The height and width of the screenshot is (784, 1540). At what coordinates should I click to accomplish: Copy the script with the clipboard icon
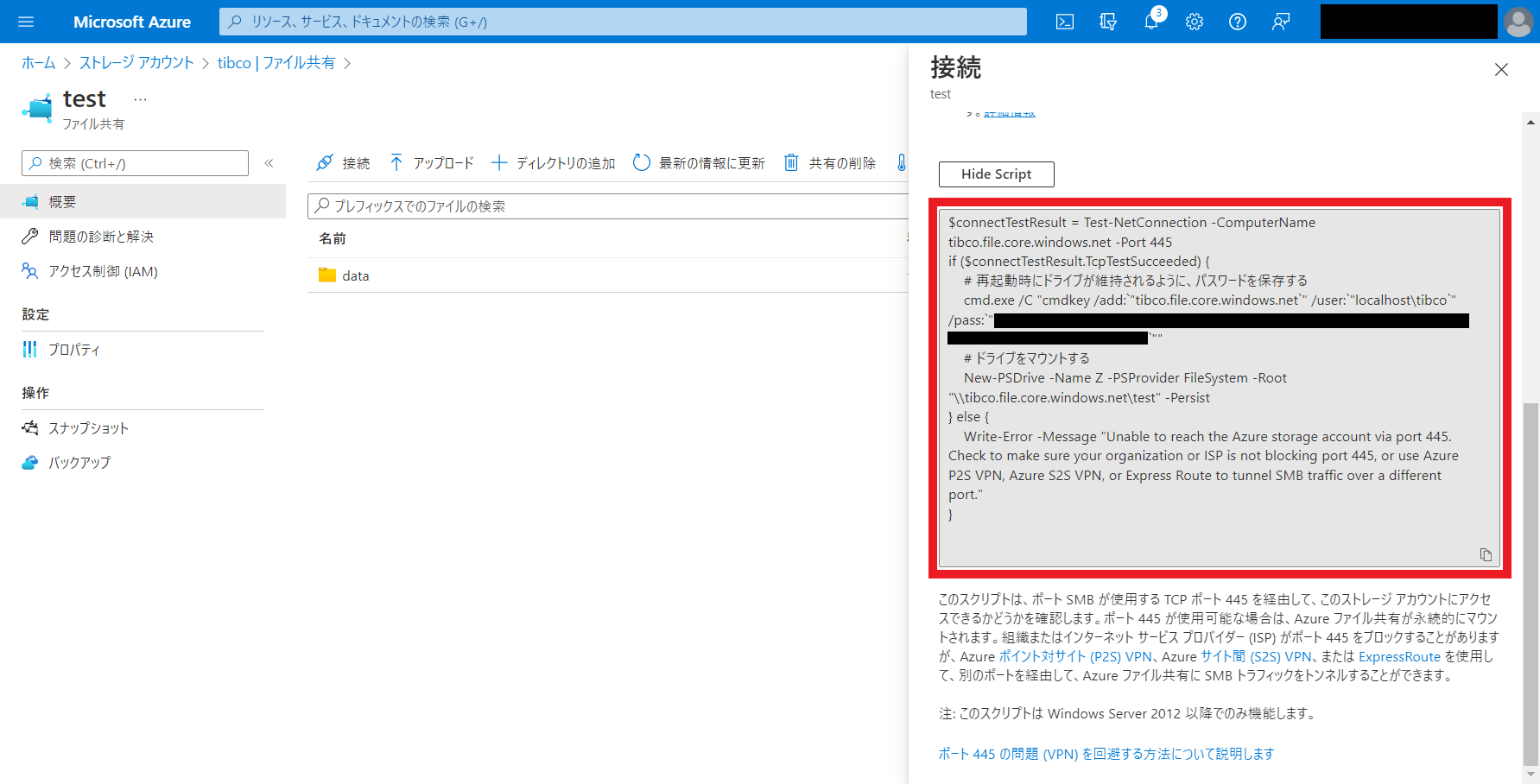click(1486, 554)
